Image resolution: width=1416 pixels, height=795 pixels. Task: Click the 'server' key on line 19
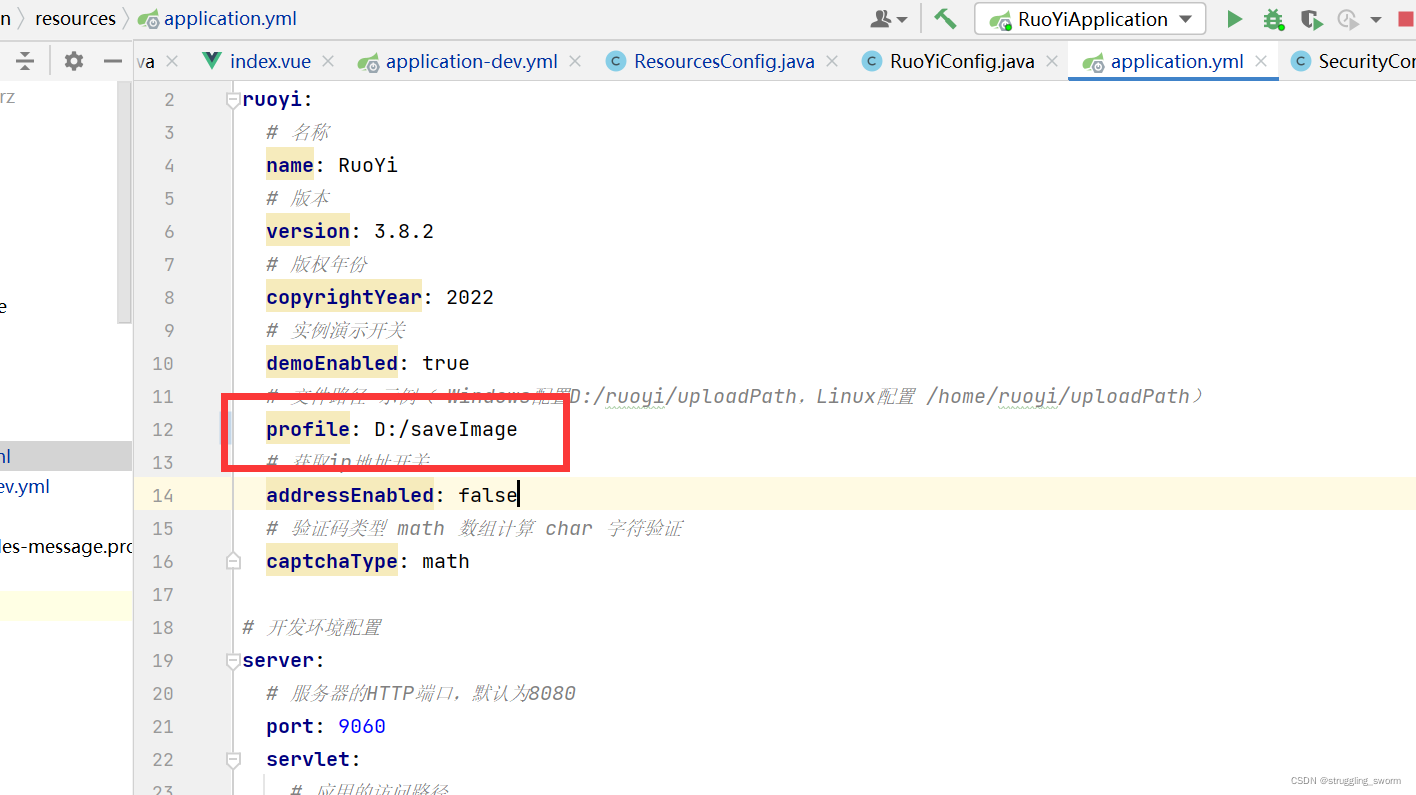[x=278, y=661]
